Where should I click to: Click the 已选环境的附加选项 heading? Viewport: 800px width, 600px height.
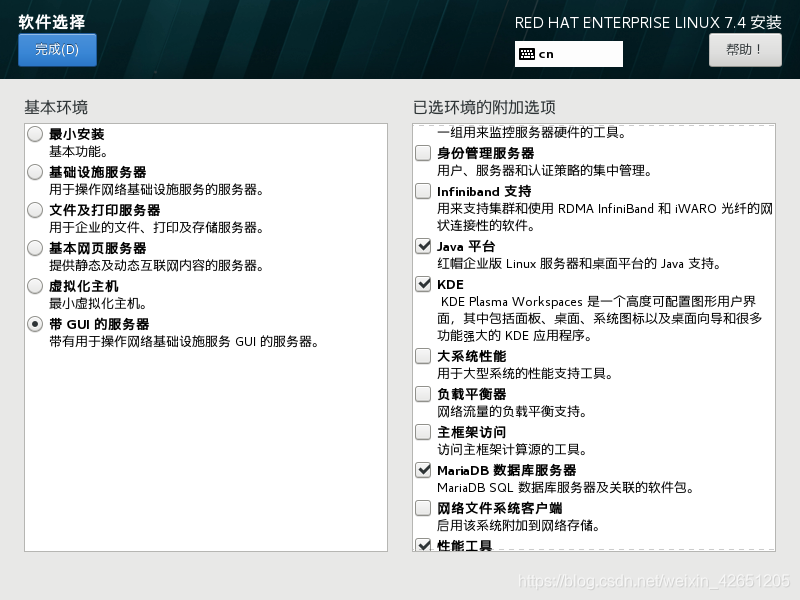point(484,107)
